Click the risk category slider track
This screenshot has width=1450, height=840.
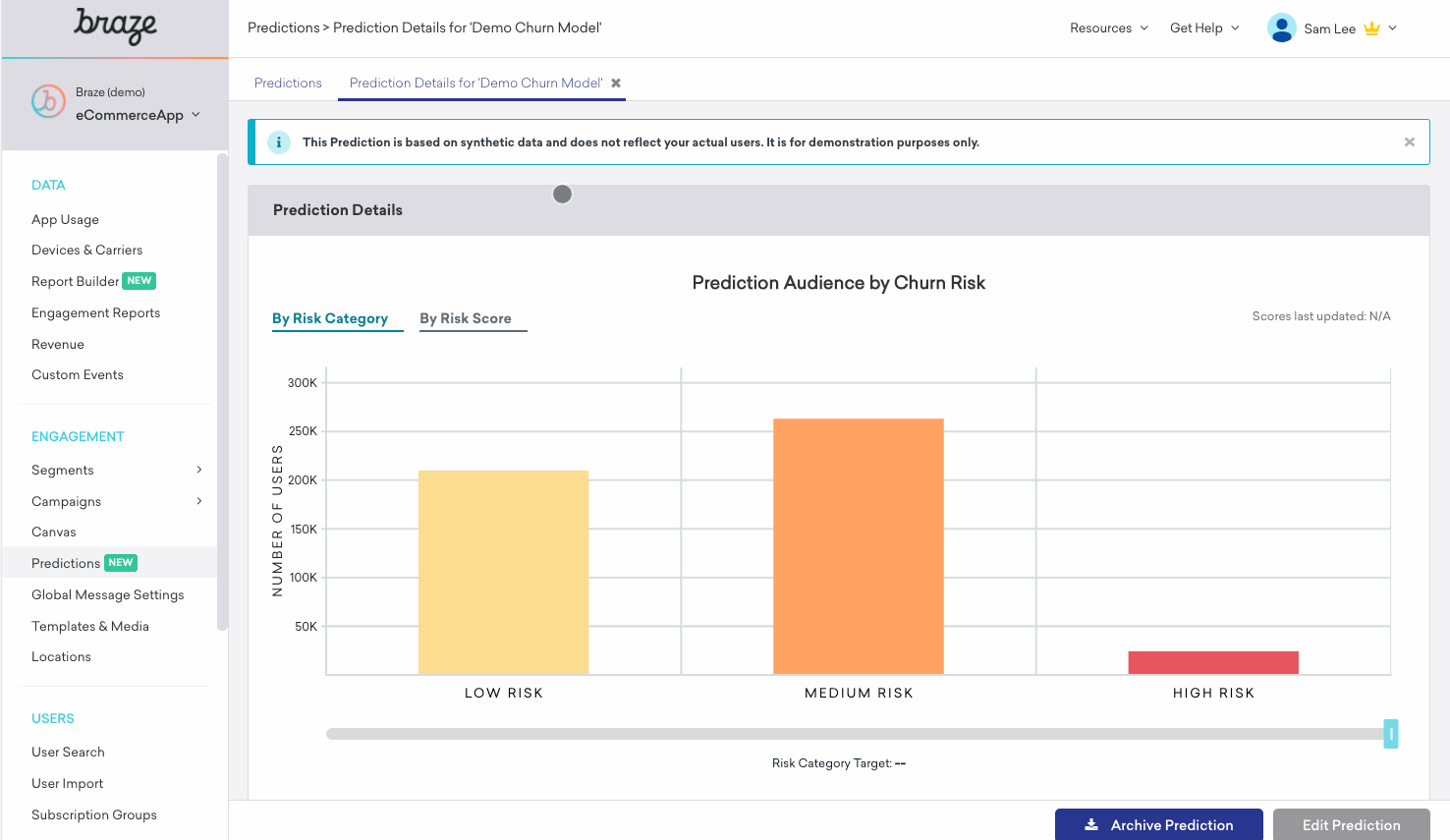point(855,734)
